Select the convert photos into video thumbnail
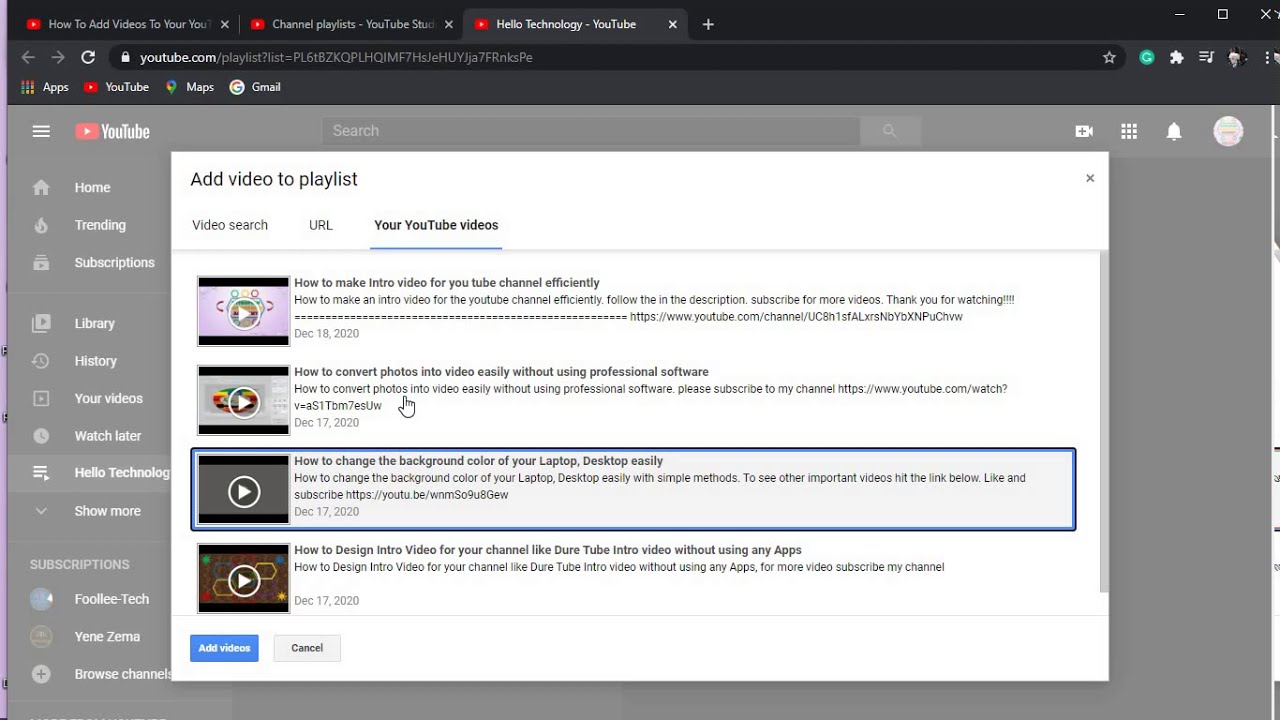 243,401
